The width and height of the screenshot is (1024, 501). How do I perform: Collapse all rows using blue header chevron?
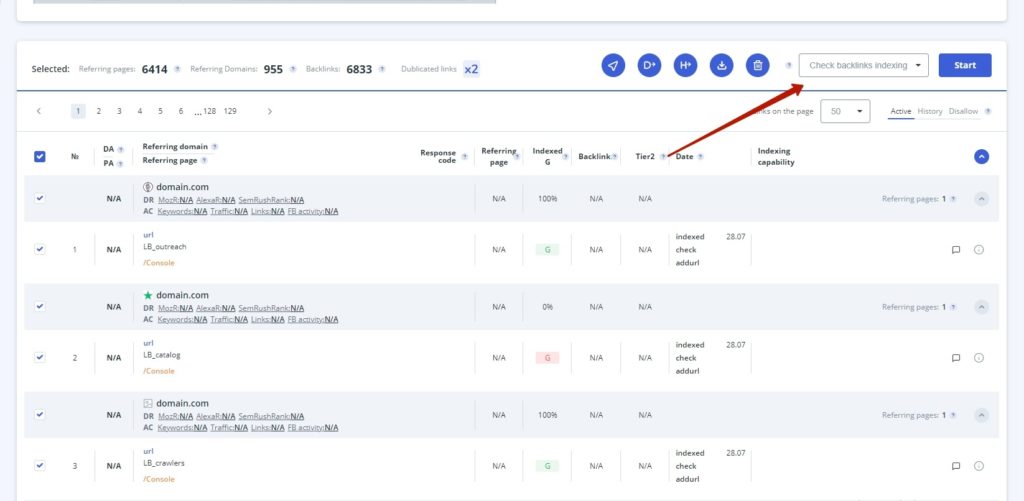[x=981, y=156]
